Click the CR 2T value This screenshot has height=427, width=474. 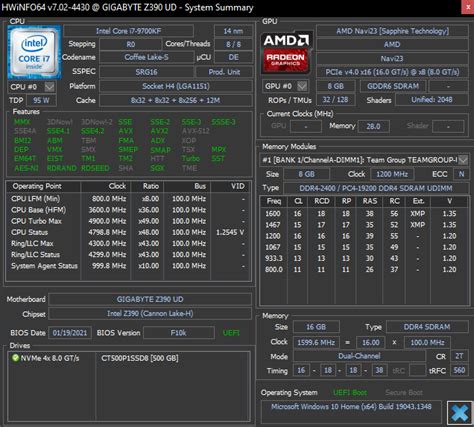[459, 356]
